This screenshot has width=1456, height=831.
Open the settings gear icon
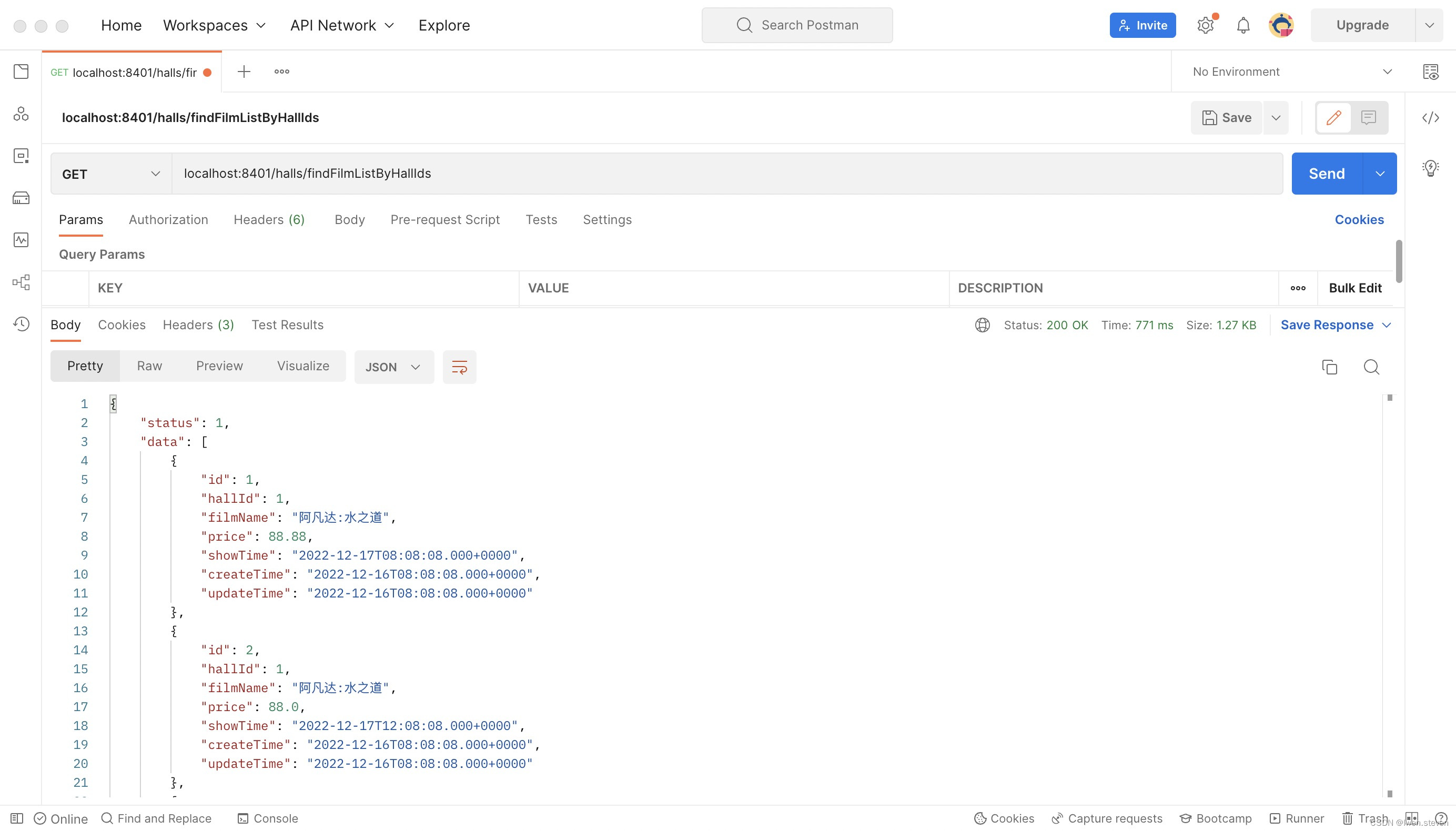[1206, 25]
